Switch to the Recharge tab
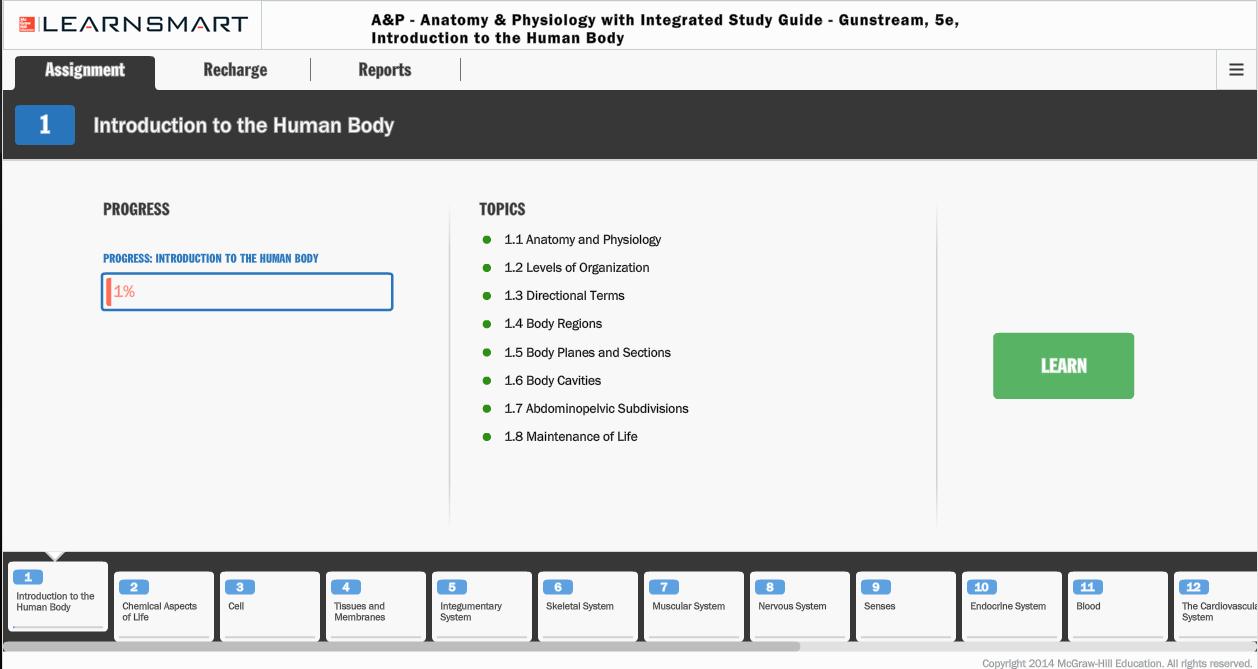 (235, 70)
